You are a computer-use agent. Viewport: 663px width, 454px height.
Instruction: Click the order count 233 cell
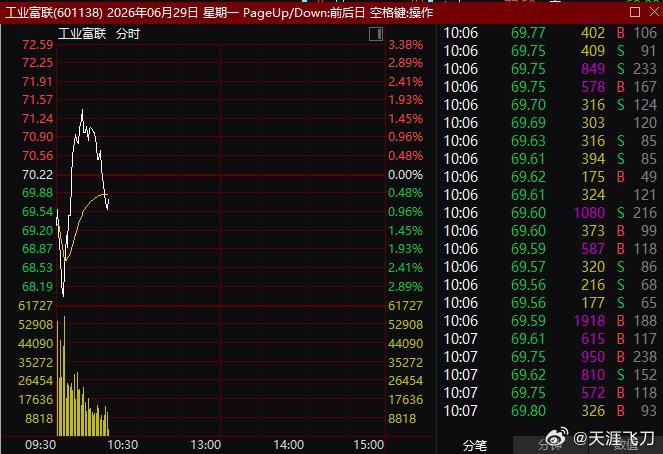(x=645, y=69)
